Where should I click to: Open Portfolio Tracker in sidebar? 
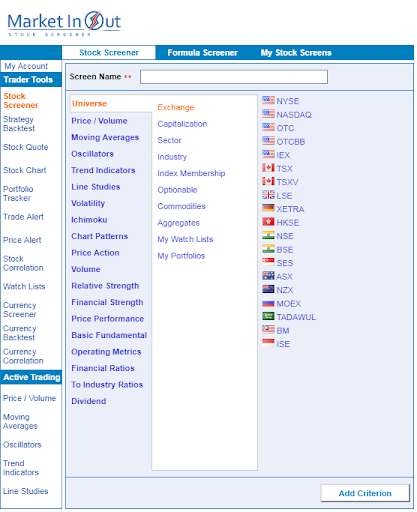tap(18, 194)
